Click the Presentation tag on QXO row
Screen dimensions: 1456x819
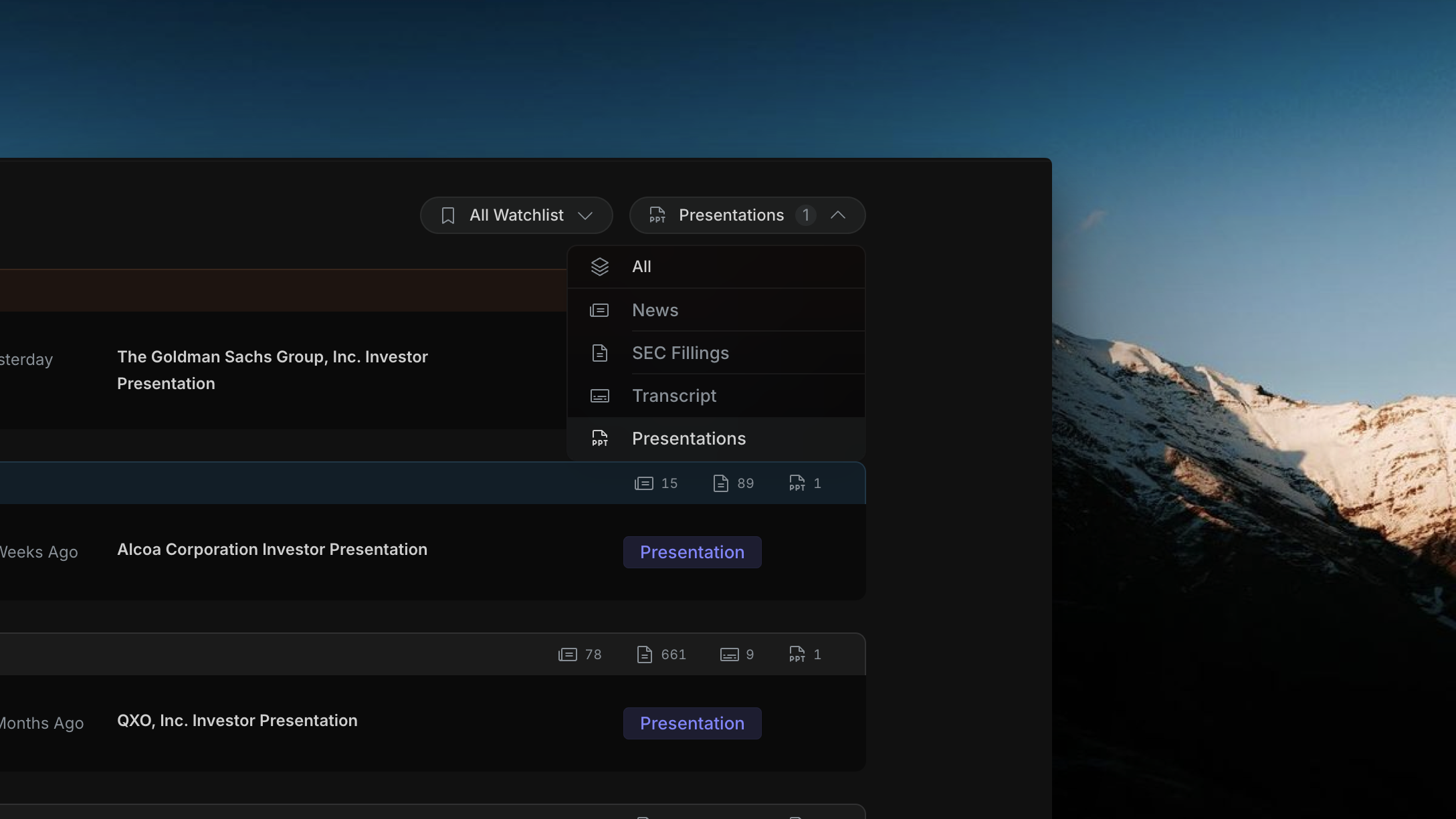tap(692, 723)
